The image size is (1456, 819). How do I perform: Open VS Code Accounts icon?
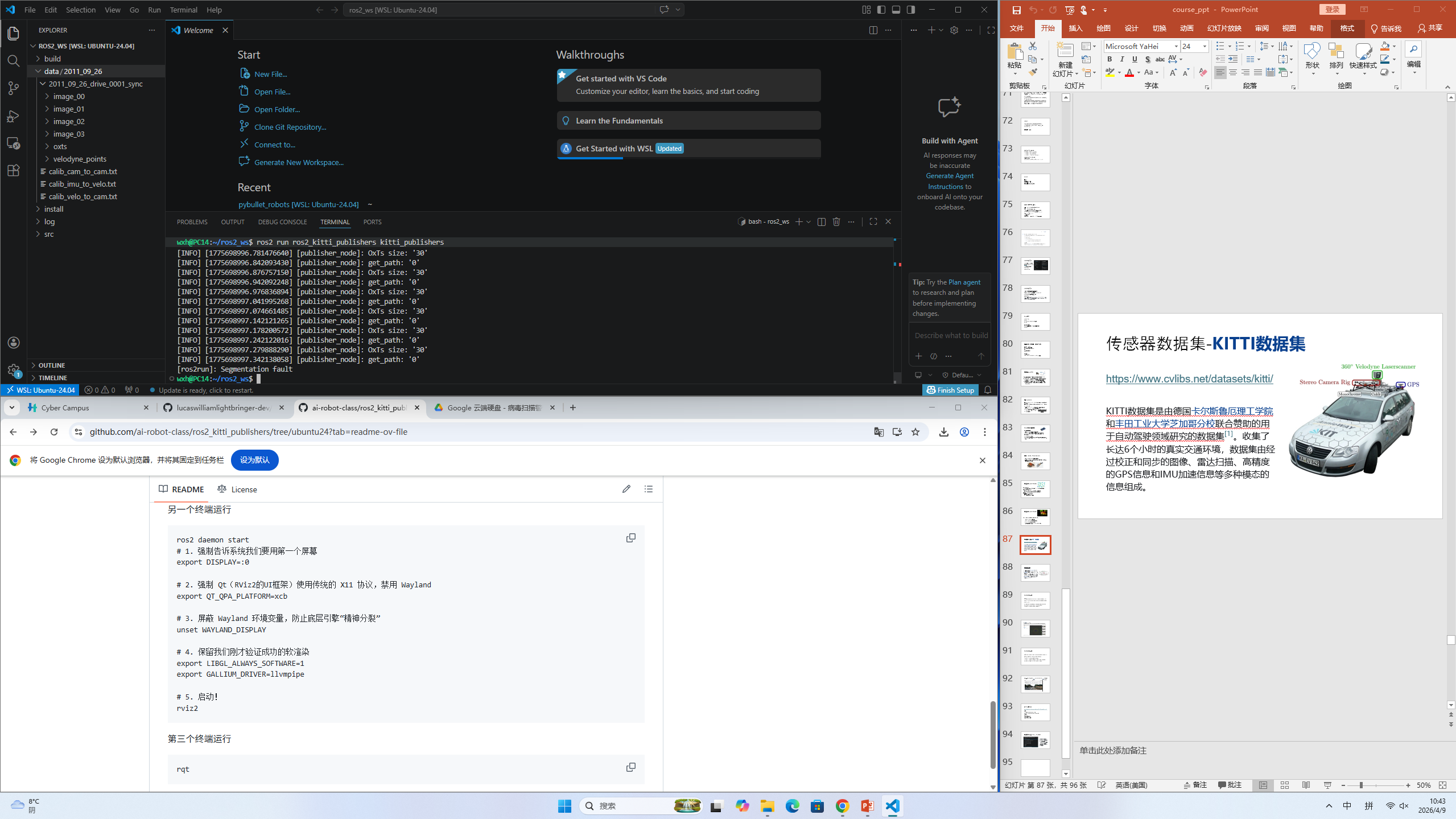(14, 343)
